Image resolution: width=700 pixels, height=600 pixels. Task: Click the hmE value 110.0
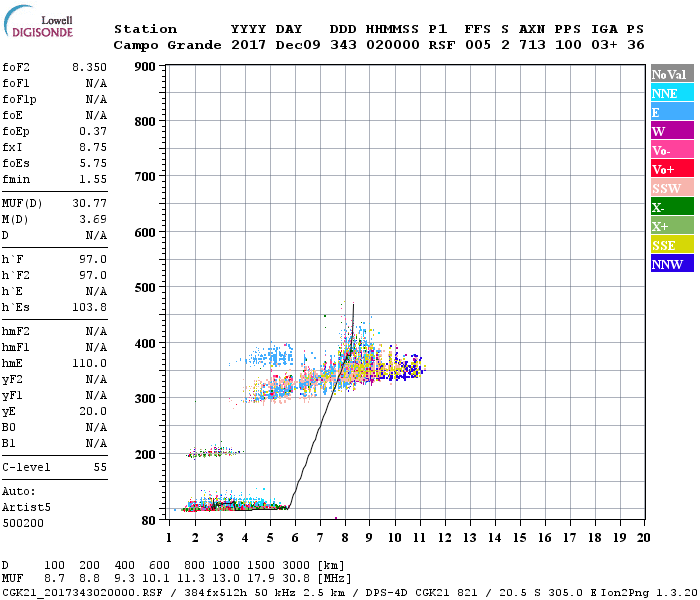[89, 363]
